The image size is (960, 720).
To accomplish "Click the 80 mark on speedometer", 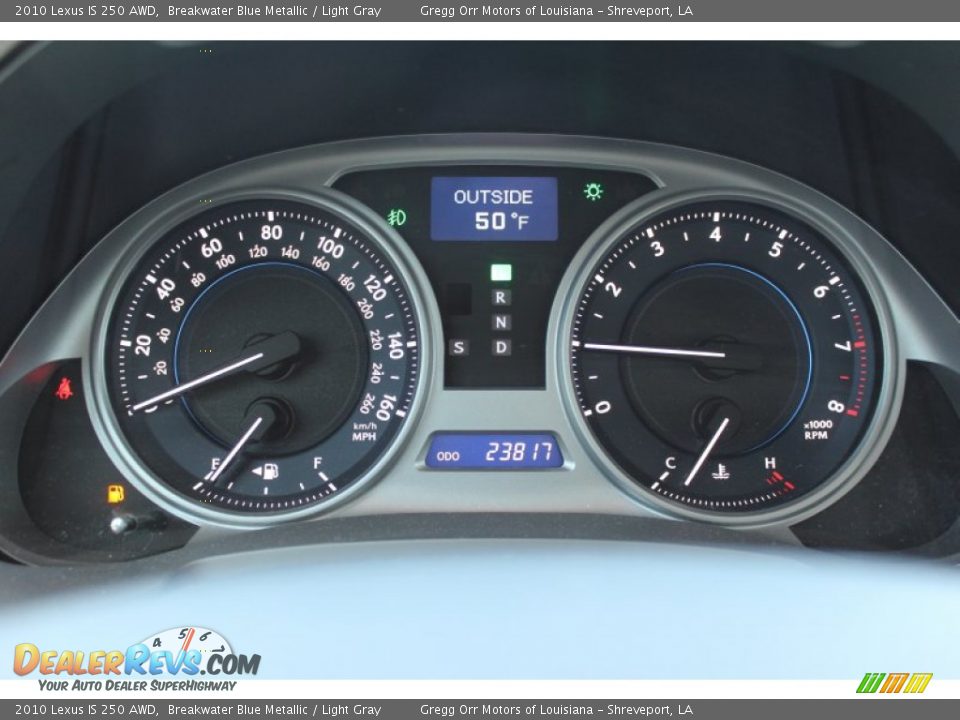I will click(271, 233).
